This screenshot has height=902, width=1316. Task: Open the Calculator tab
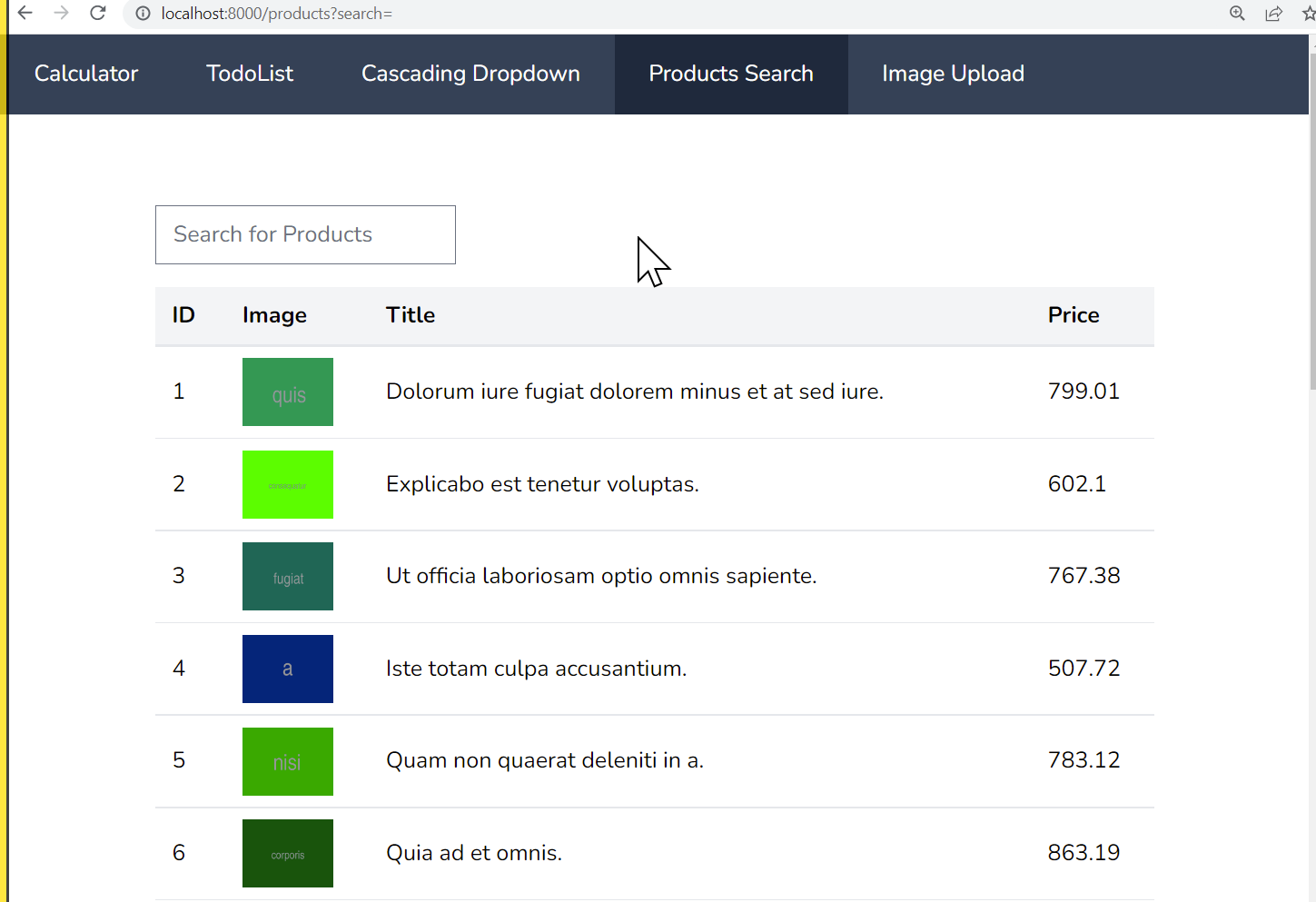tap(86, 74)
